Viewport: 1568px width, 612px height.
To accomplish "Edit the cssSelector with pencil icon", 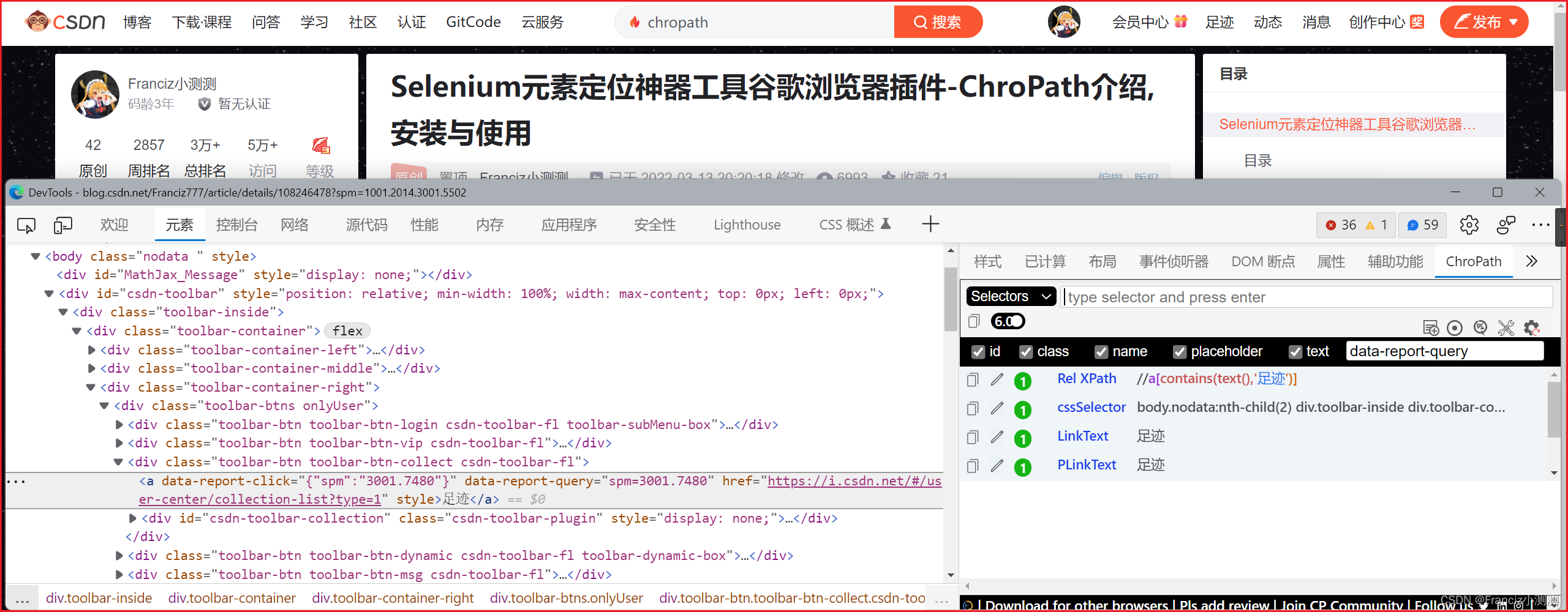I will point(997,408).
